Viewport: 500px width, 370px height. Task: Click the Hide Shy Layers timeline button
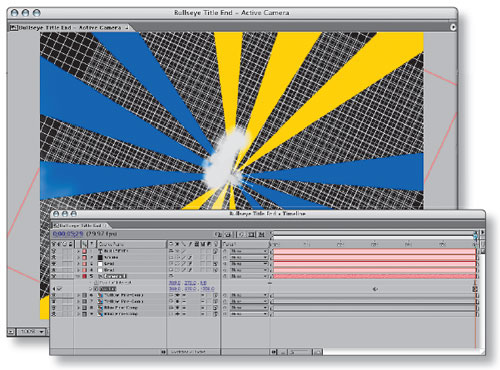pyautogui.click(x=242, y=235)
